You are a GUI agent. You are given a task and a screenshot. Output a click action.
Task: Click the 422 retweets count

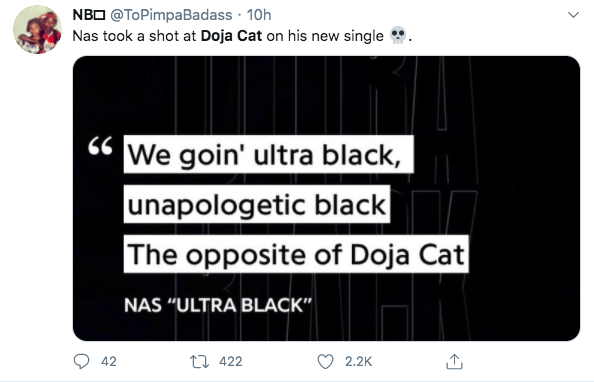[x=231, y=362]
